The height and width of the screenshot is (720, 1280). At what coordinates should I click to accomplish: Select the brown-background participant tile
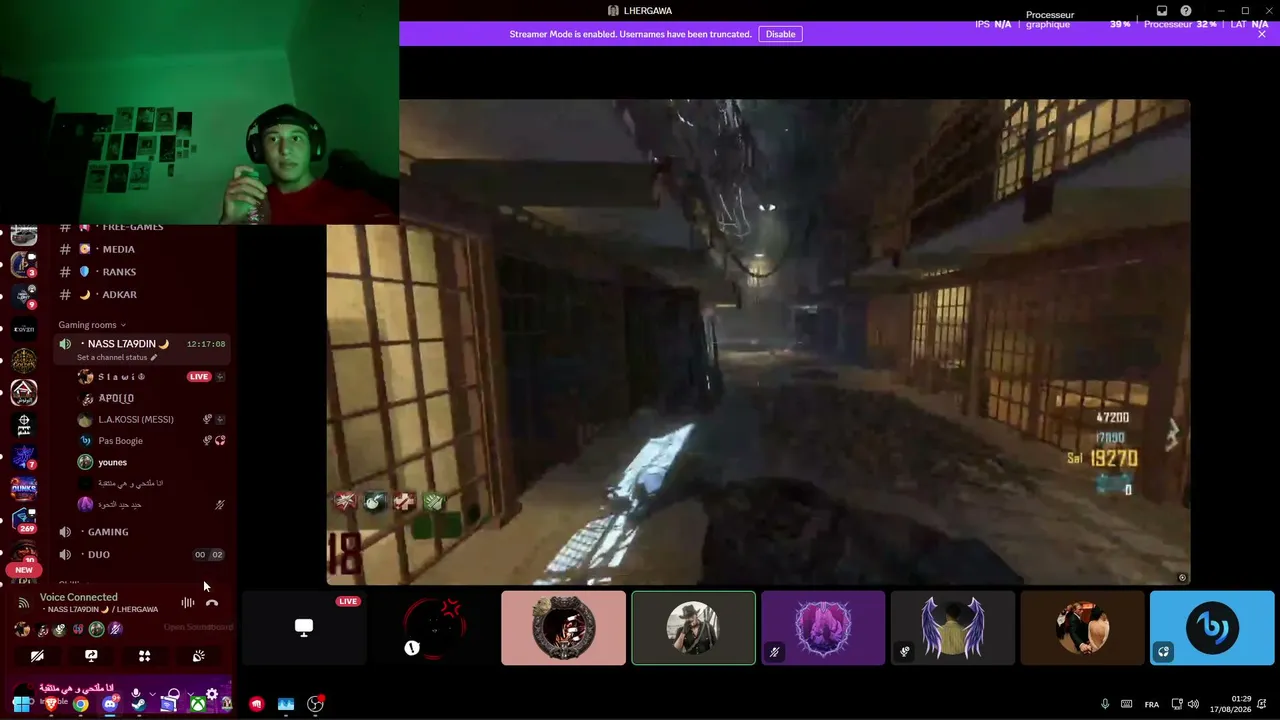pos(1083,628)
